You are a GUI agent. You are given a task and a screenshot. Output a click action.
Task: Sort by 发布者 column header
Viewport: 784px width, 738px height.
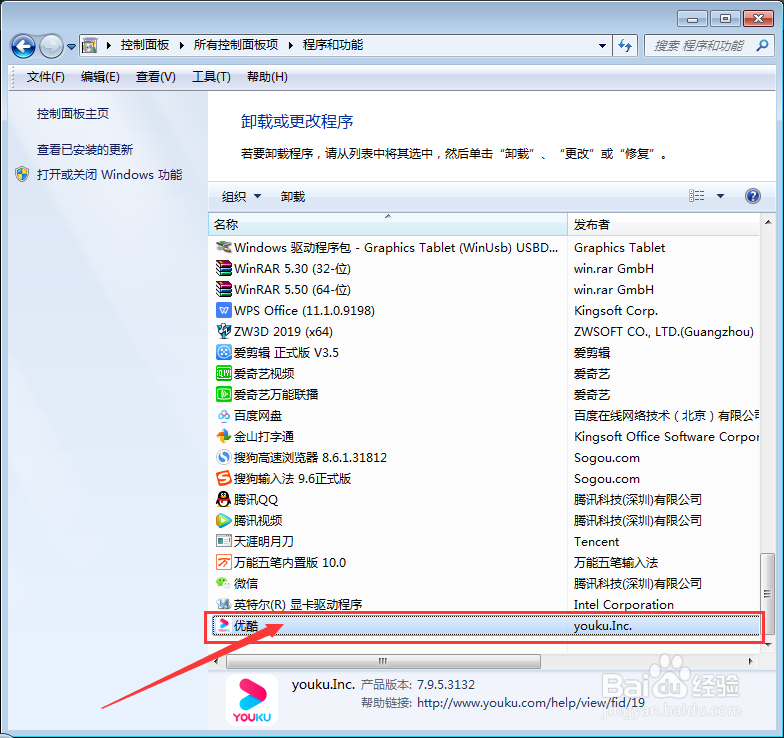[664, 224]
